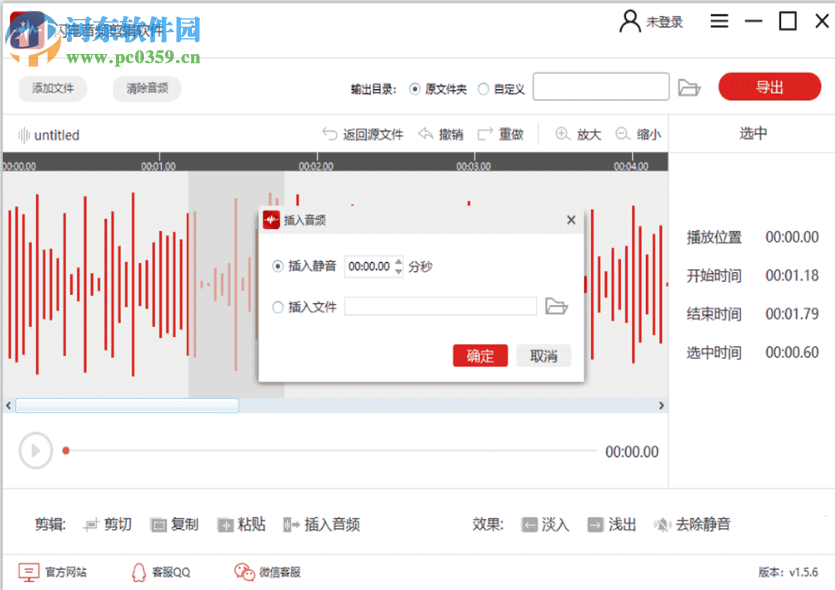
Task: Increase silence duration with up stepper arrow
Action: pyautogui.click(x=399, y=262)
